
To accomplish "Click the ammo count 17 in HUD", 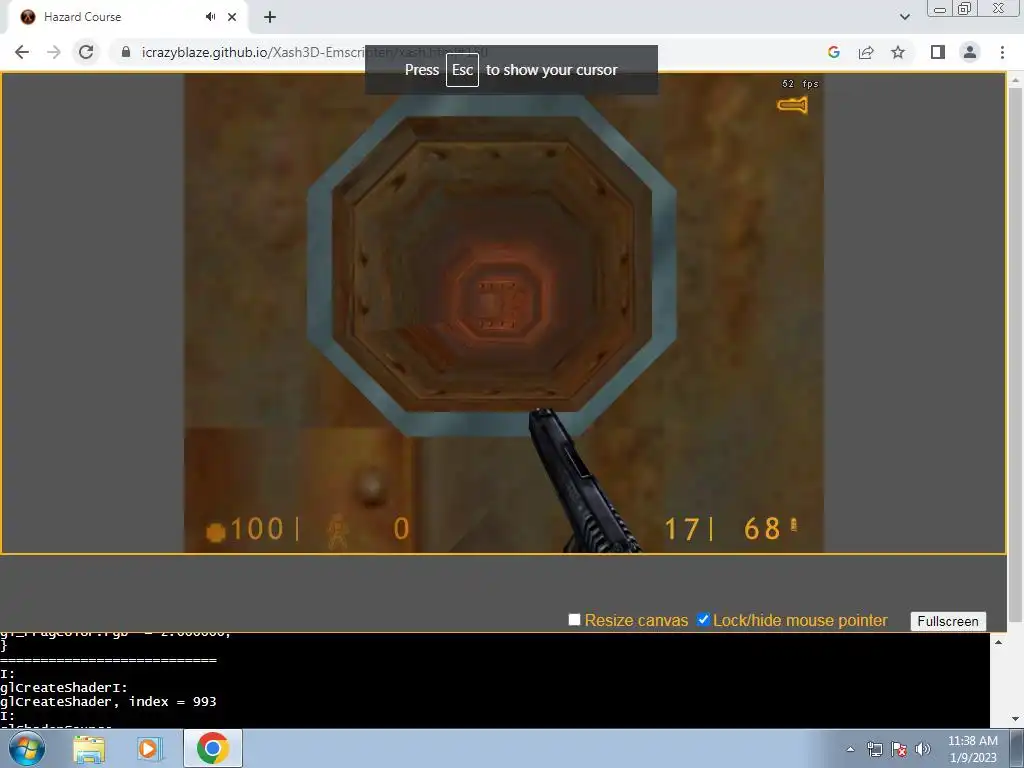I will tap(681, 529).
